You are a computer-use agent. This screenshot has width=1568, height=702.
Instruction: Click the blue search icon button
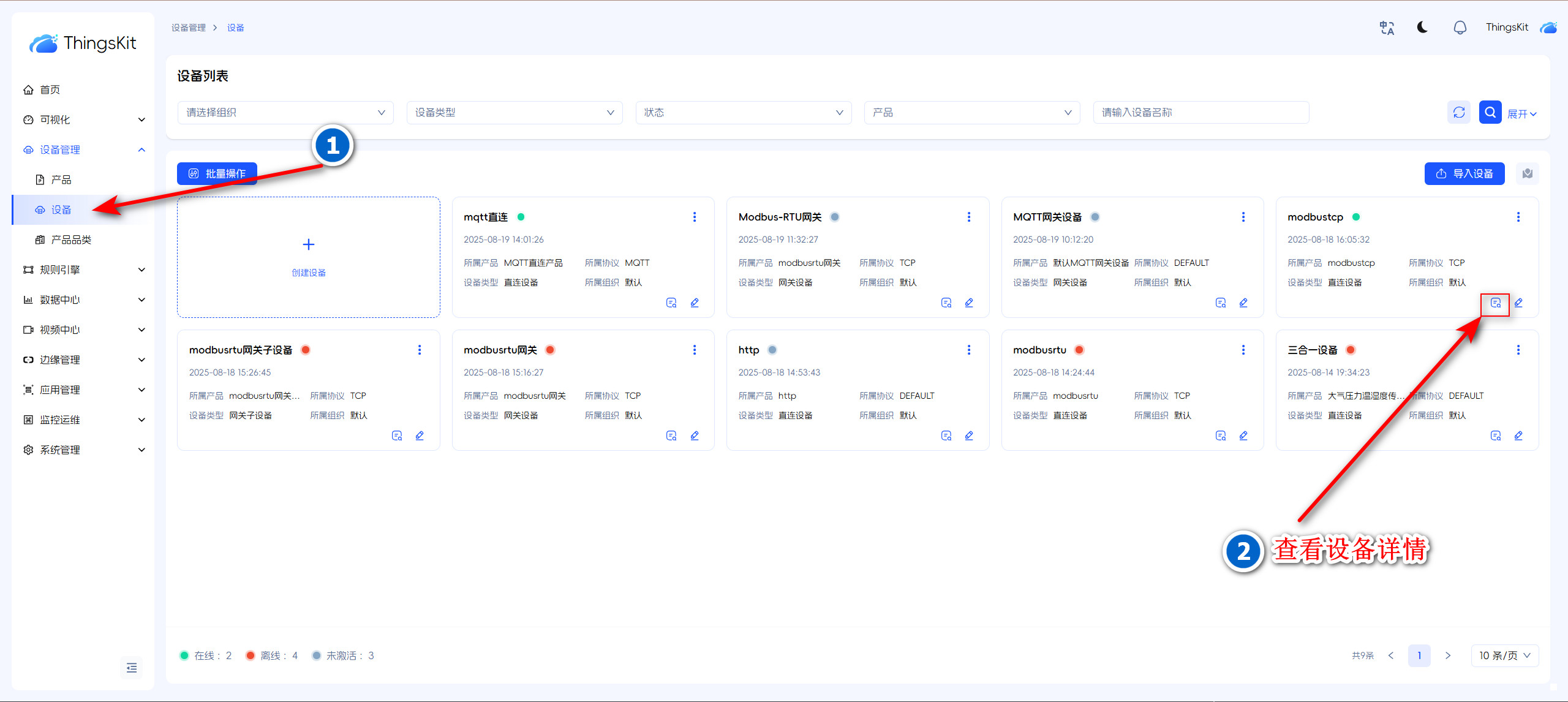click(x=1490, y=112)
